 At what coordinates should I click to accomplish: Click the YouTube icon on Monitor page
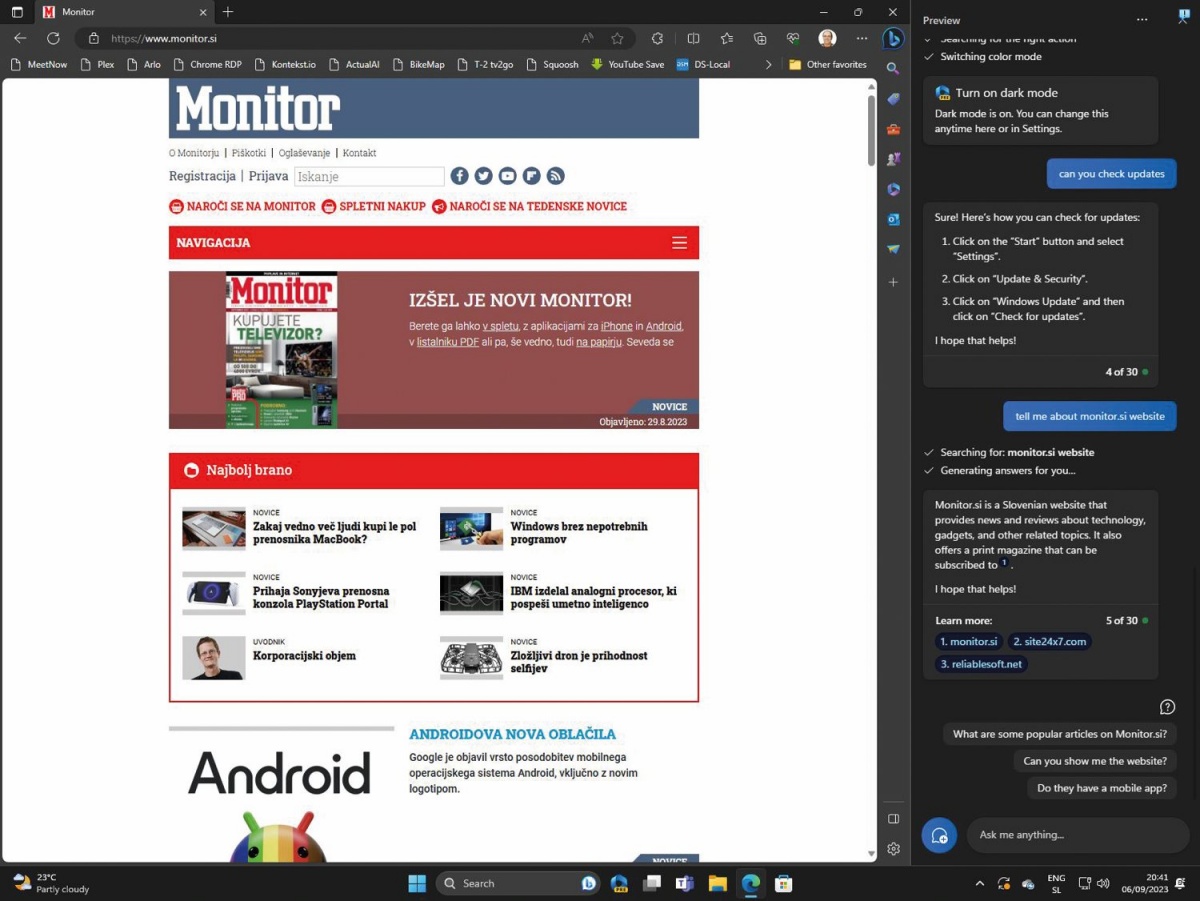coord(507,176)
